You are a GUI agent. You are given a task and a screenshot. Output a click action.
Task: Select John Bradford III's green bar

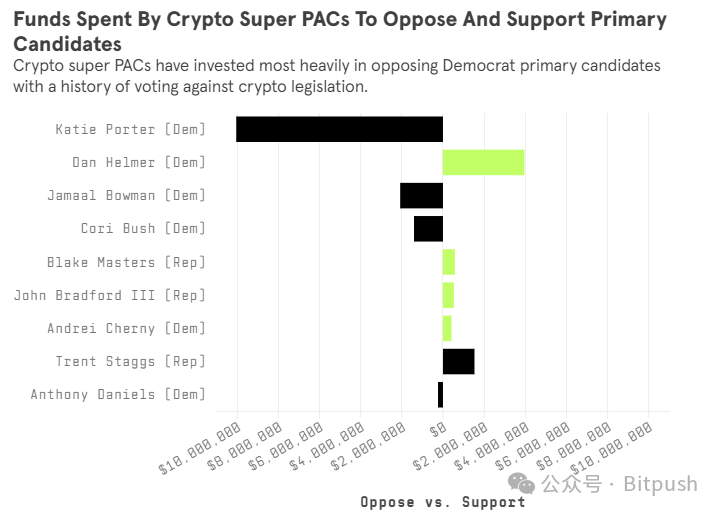coord(448,295)
